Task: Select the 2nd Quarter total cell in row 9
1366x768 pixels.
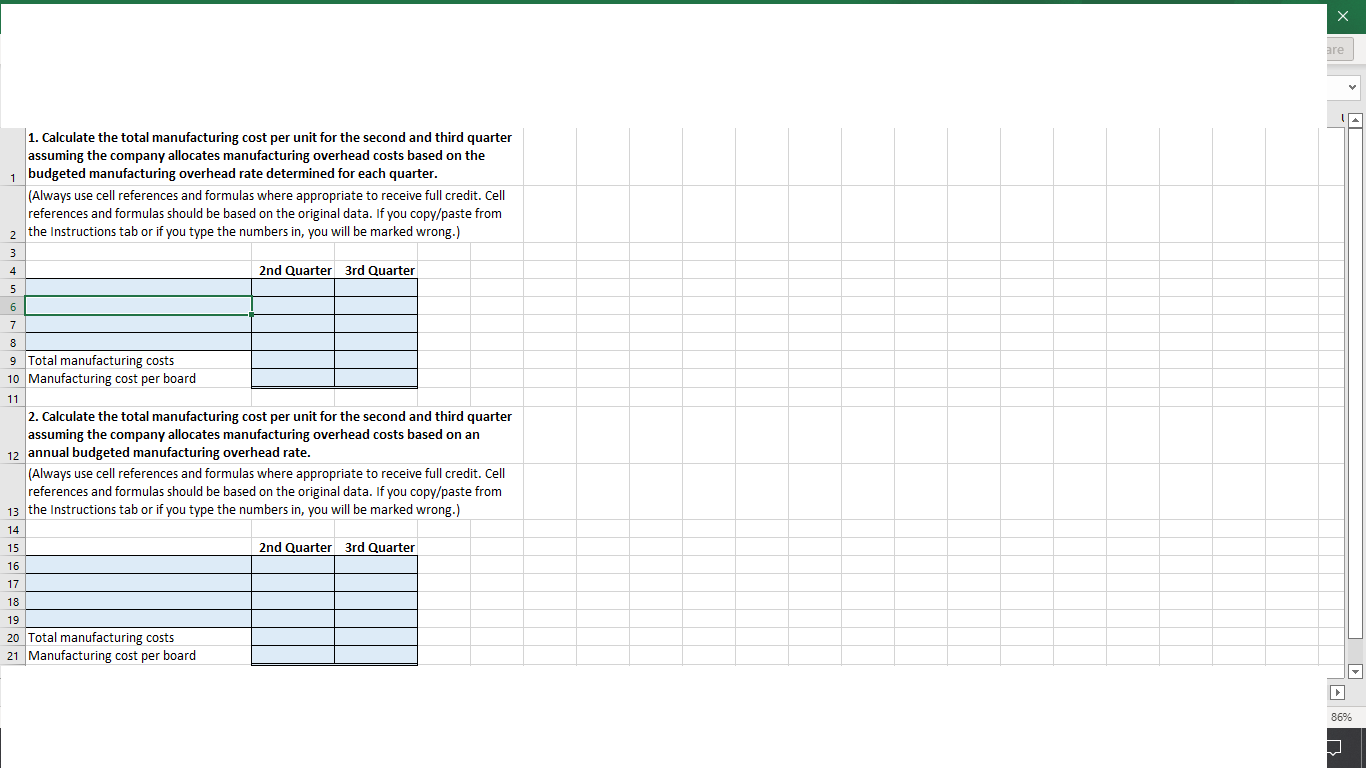Action: click(293, 360)
